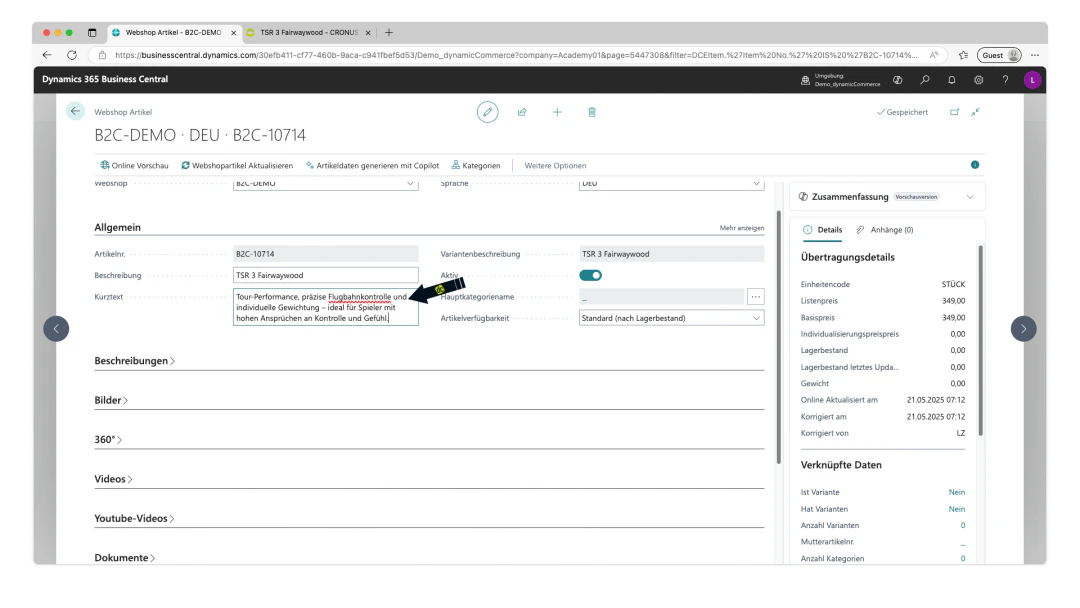Expand the Bilder section

(x=111, y=400)
